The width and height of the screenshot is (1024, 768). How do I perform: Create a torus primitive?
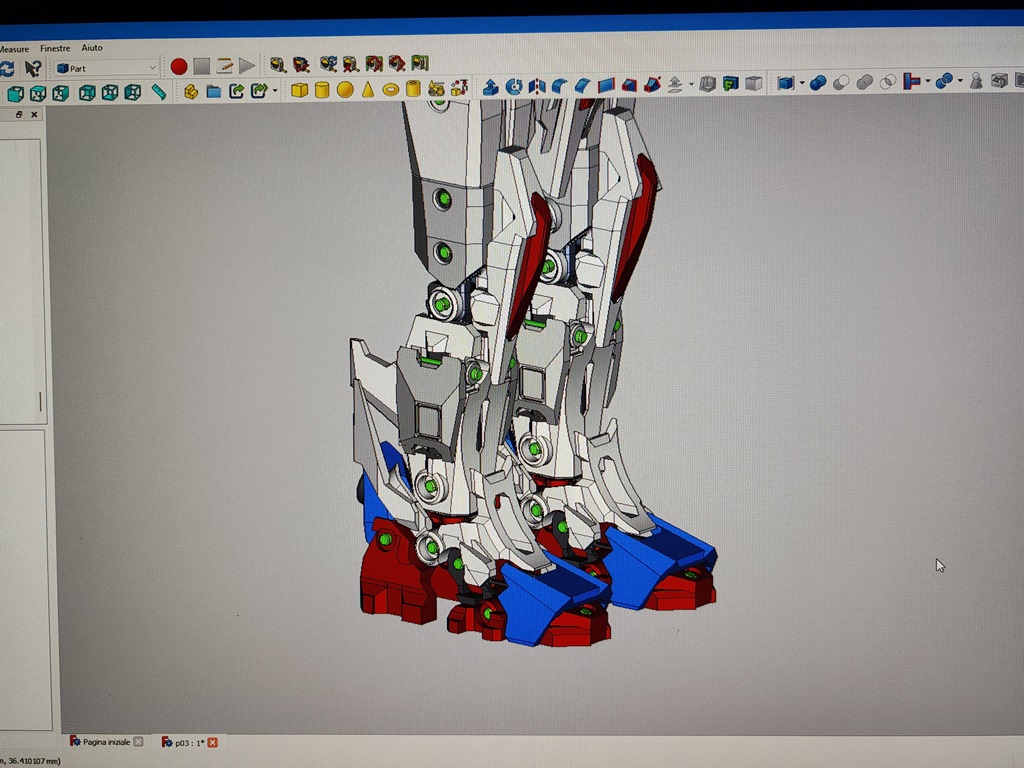(x=390, y=90)
